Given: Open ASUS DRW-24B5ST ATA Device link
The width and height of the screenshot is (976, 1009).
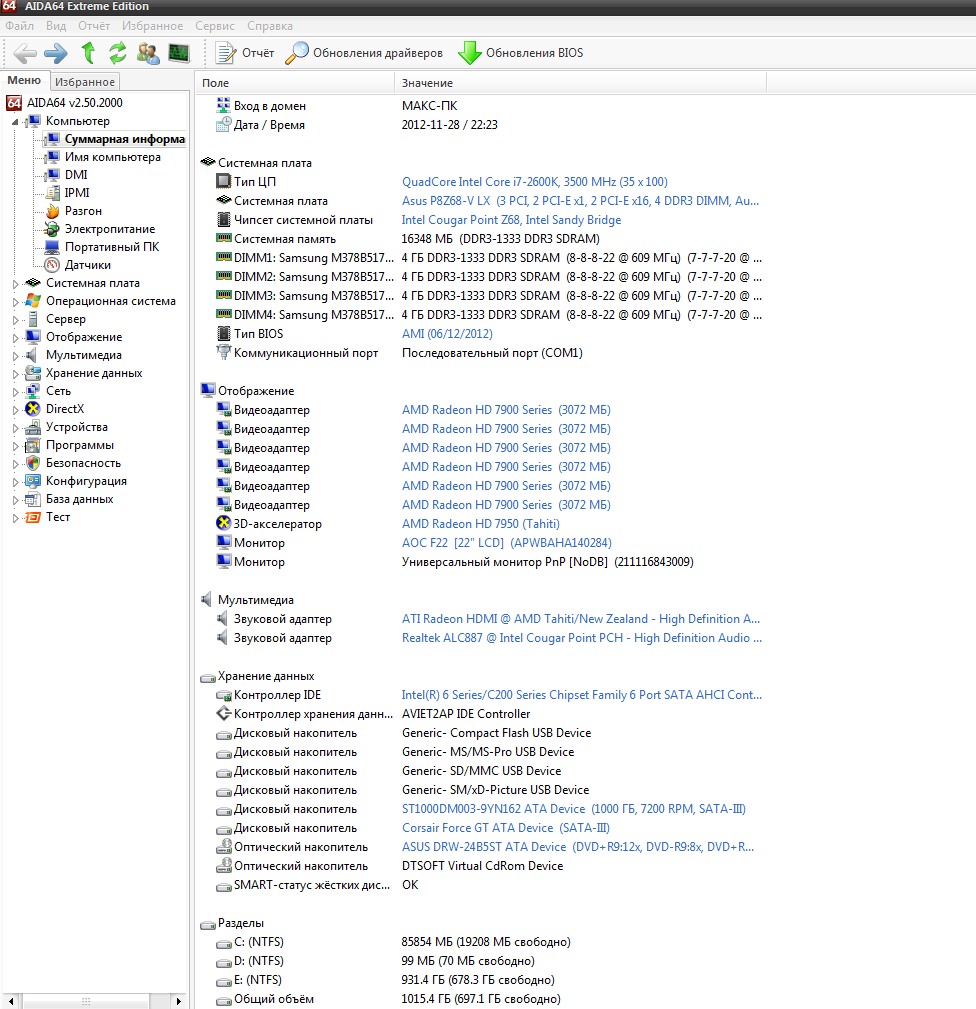Looking at the screenshot, I should tap(578, 847).
